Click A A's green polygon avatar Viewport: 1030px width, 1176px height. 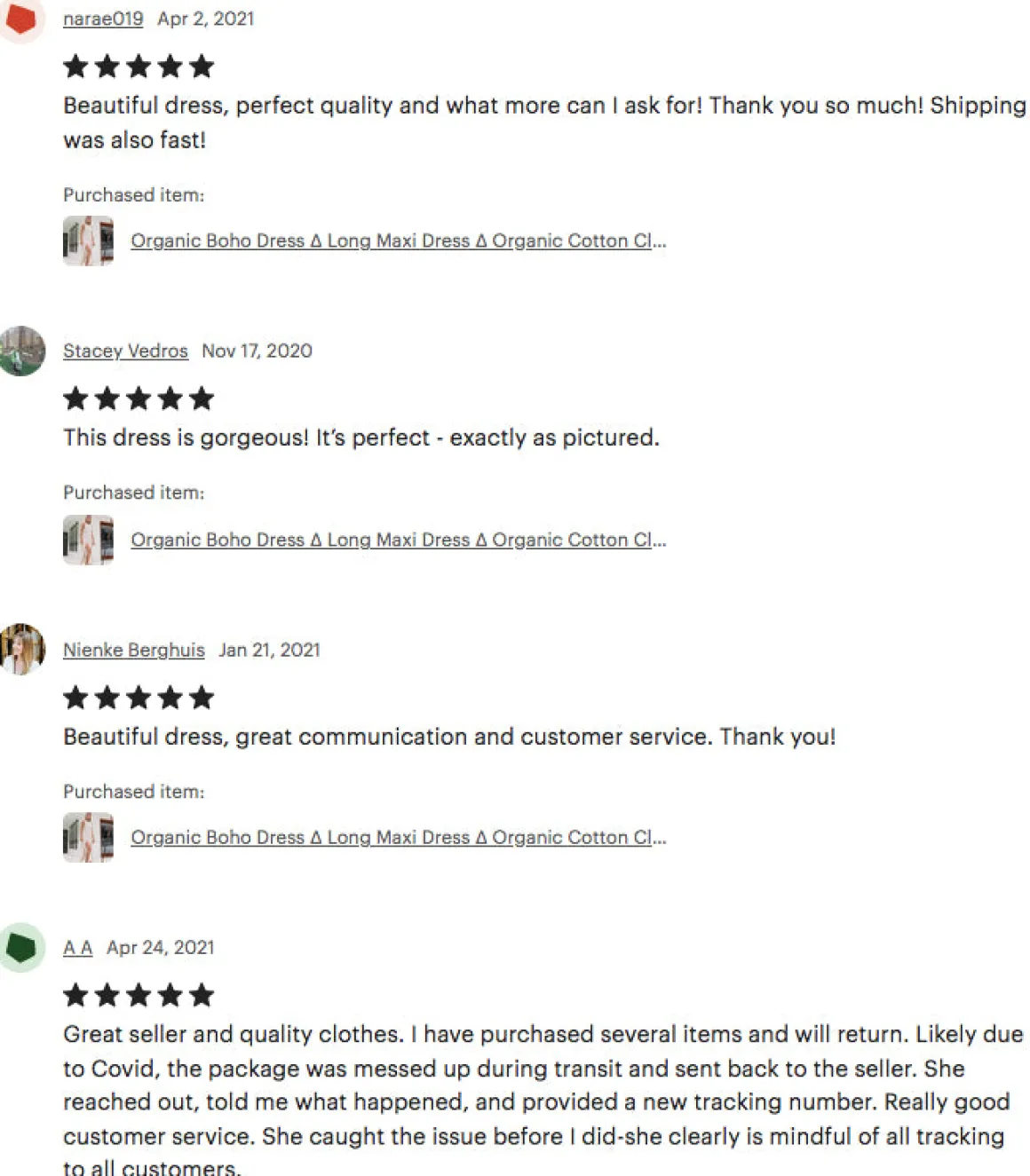[x=21, y=948]
